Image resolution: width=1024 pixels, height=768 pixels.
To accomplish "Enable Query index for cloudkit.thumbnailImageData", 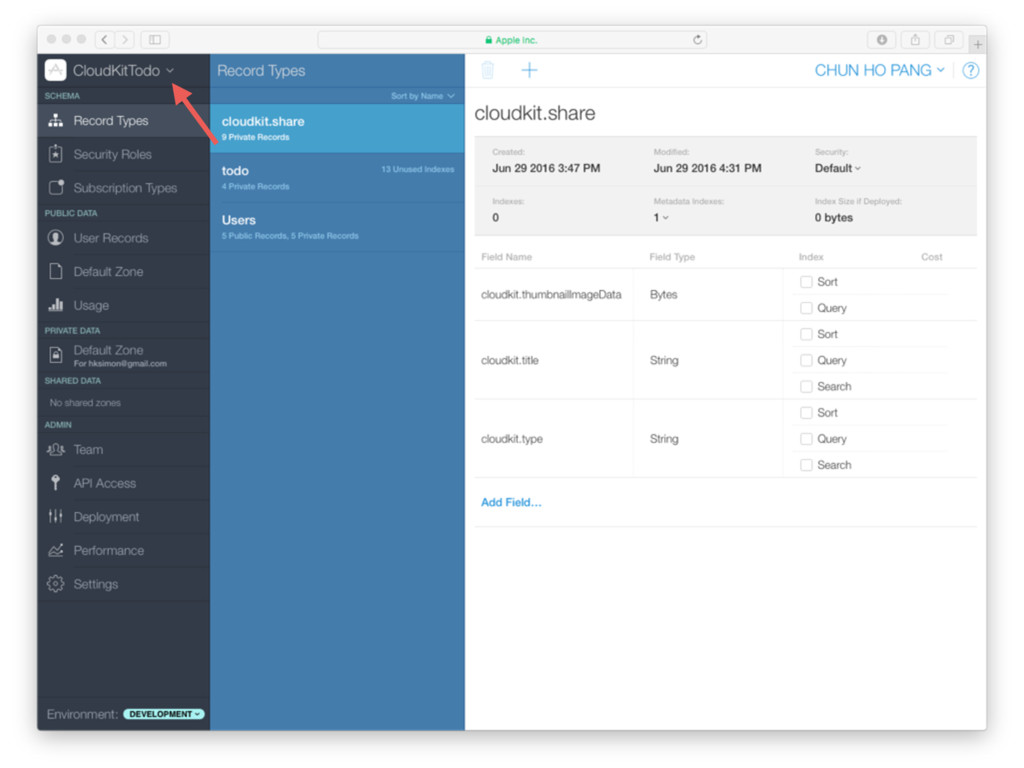I will coord(807,308).
